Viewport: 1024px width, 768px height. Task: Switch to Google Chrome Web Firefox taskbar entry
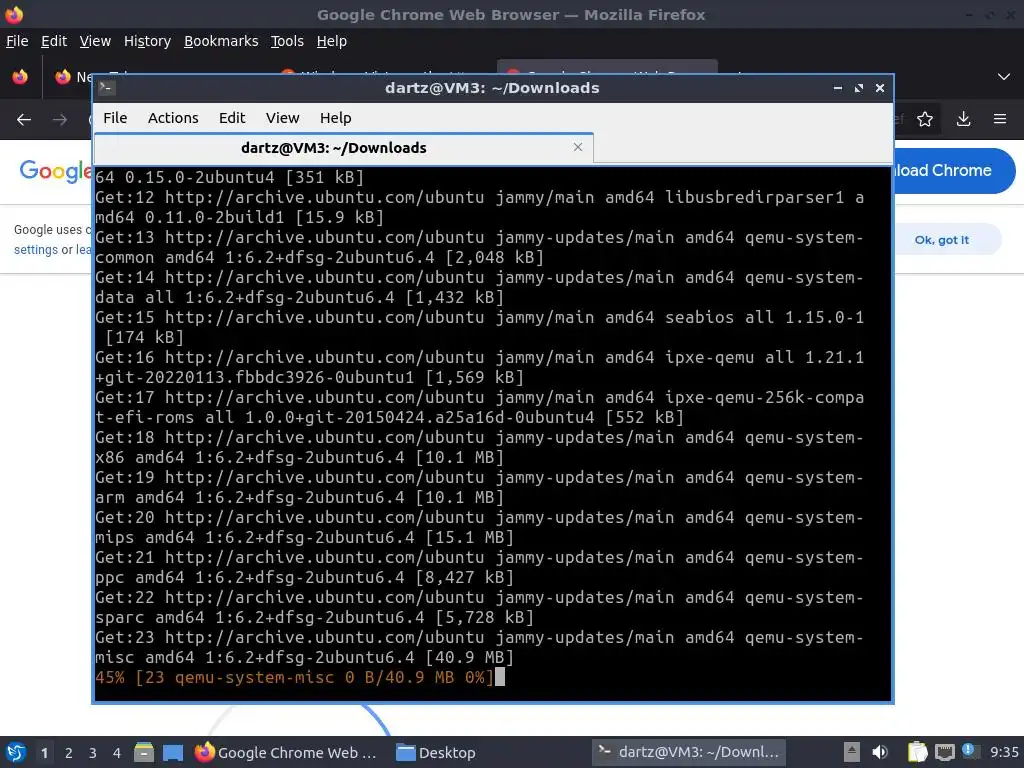point(286,752)
